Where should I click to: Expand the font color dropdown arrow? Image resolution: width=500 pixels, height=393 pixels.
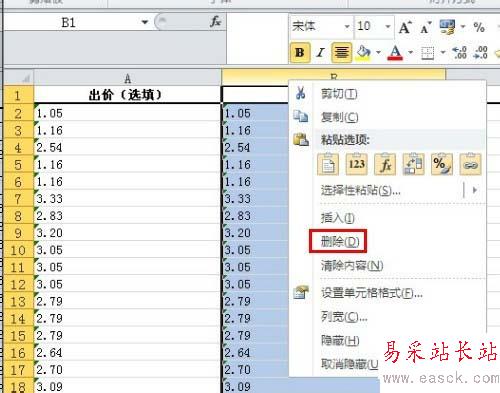tap(411, 52)
